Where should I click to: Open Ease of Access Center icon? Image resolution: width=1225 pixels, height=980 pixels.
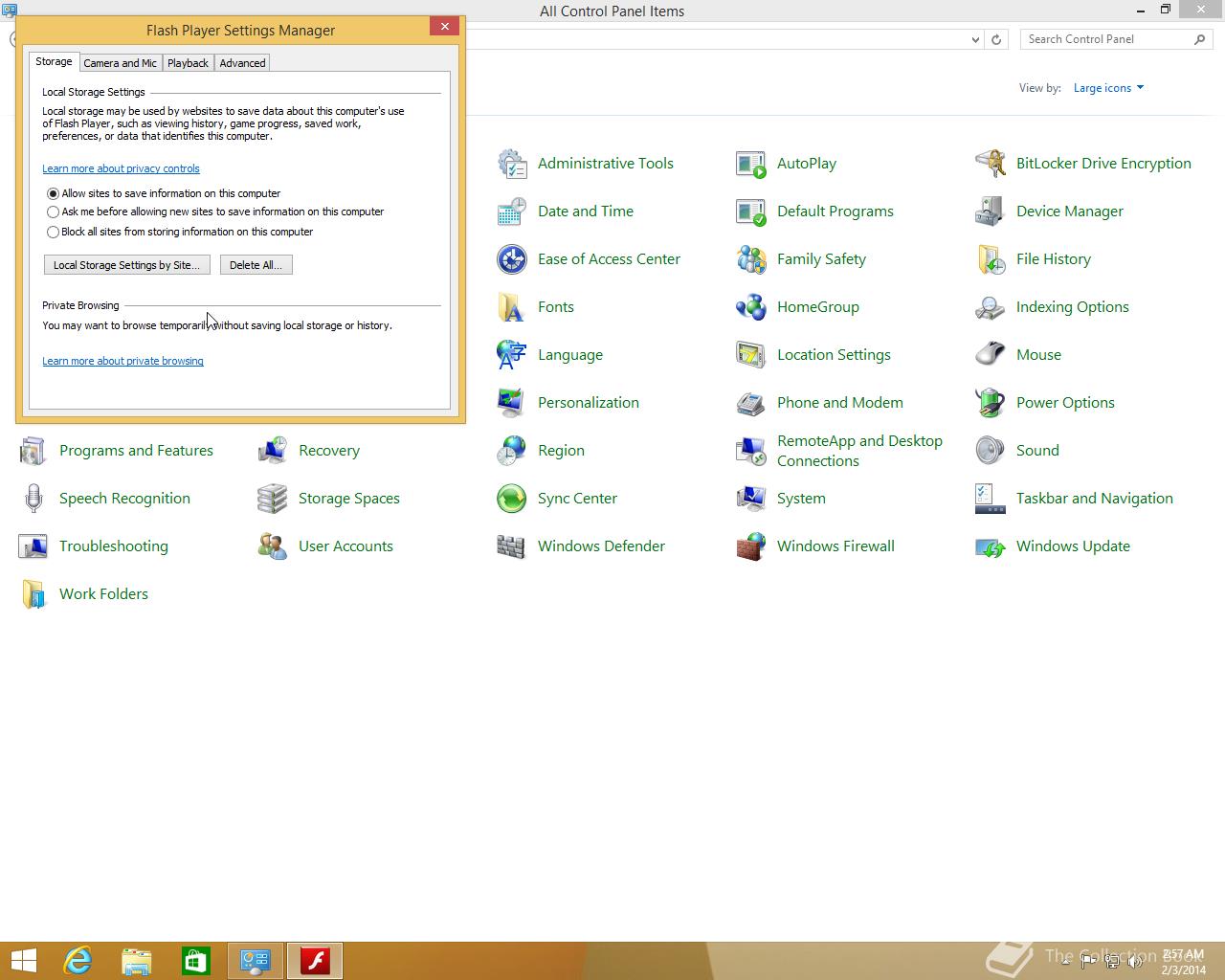point(512,259)
